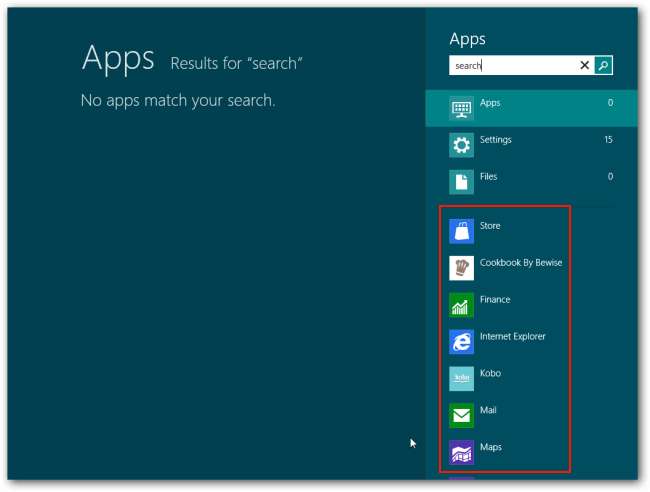The image size is (650, 492).
Task: Click the Store label text
Action: pos(490,226)
